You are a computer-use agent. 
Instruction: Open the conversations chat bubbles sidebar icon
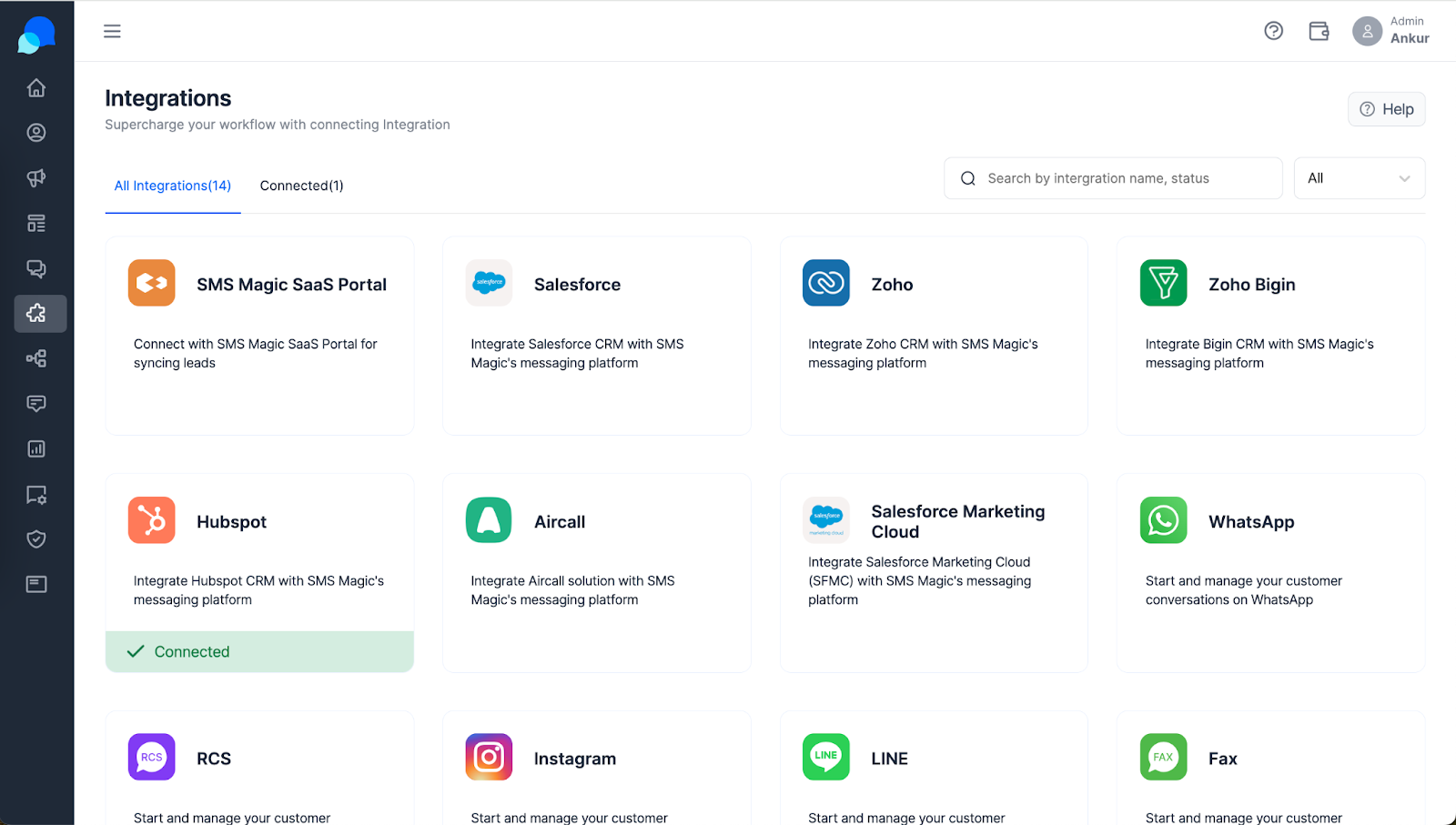[36, 268]
